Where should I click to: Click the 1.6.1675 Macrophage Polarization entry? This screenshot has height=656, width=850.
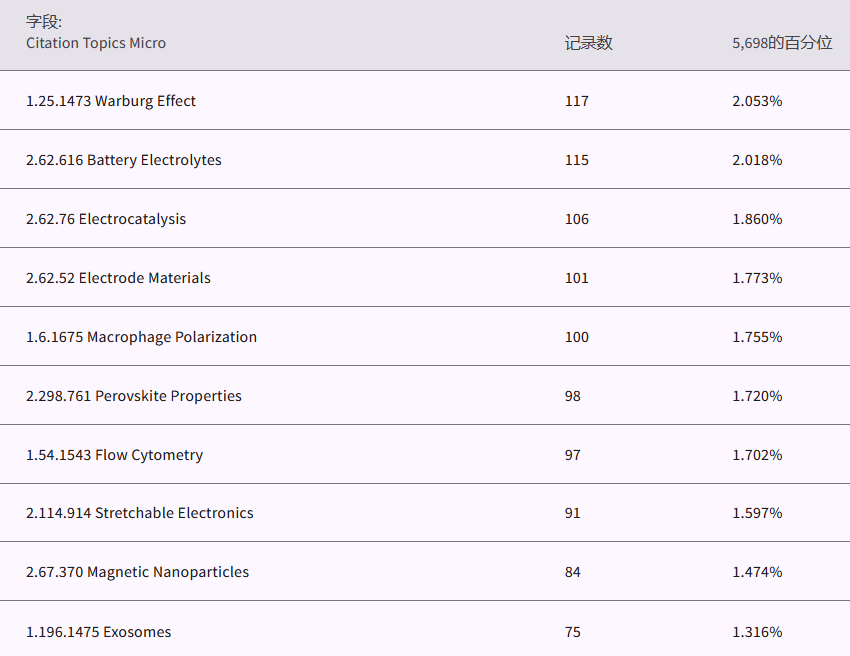click(141, 337)
